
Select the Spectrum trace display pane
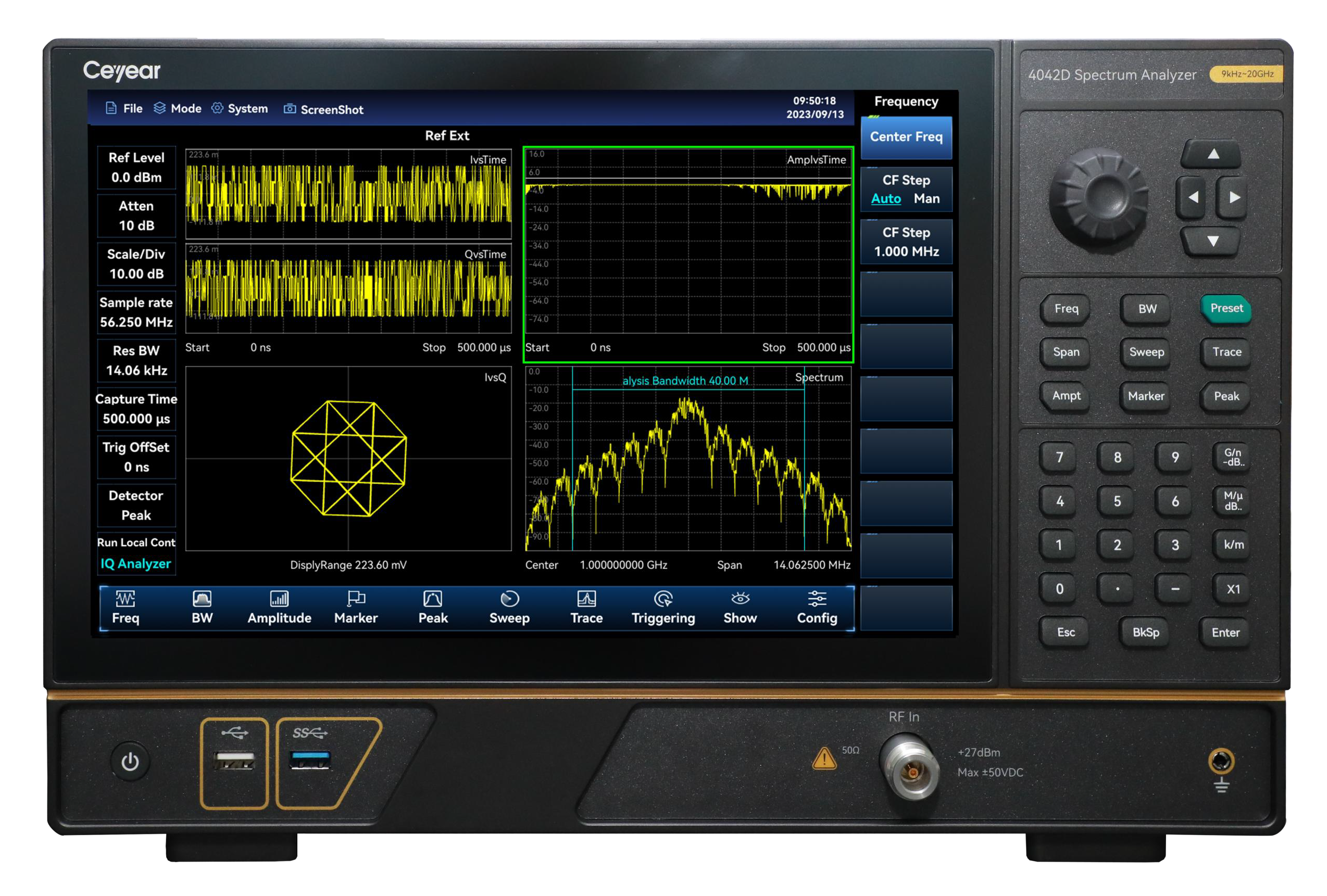688,459
